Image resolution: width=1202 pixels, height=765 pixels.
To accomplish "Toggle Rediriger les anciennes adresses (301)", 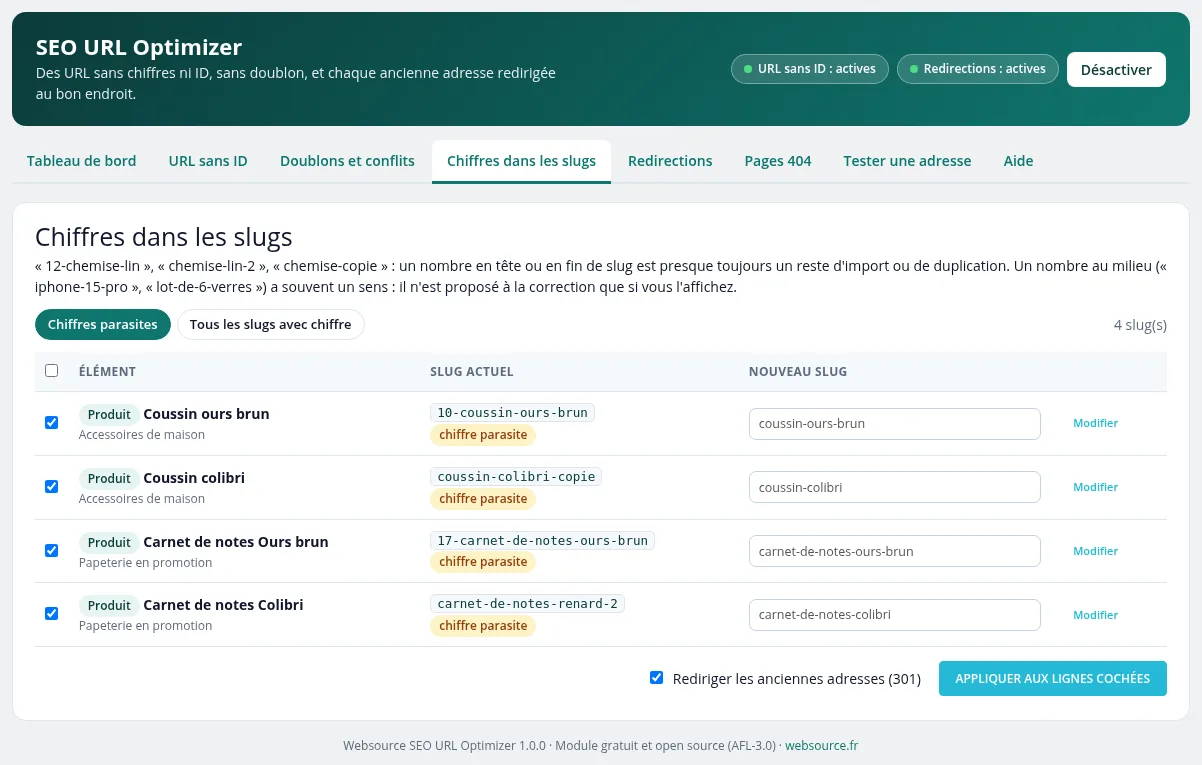I will pyautogui.click(x=657, y=678).
